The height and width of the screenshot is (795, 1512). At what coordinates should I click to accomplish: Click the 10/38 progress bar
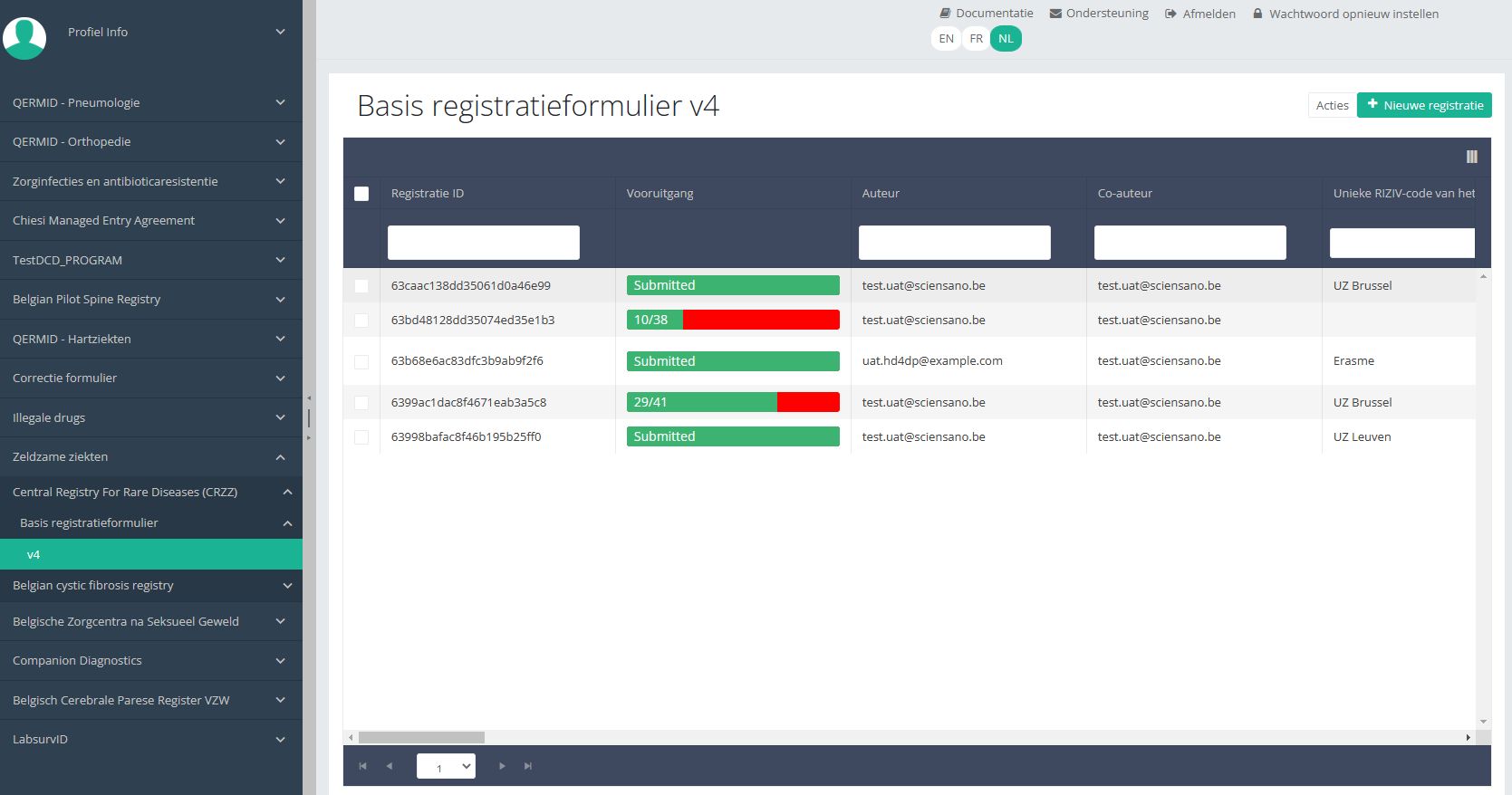(x=733, y=320)
